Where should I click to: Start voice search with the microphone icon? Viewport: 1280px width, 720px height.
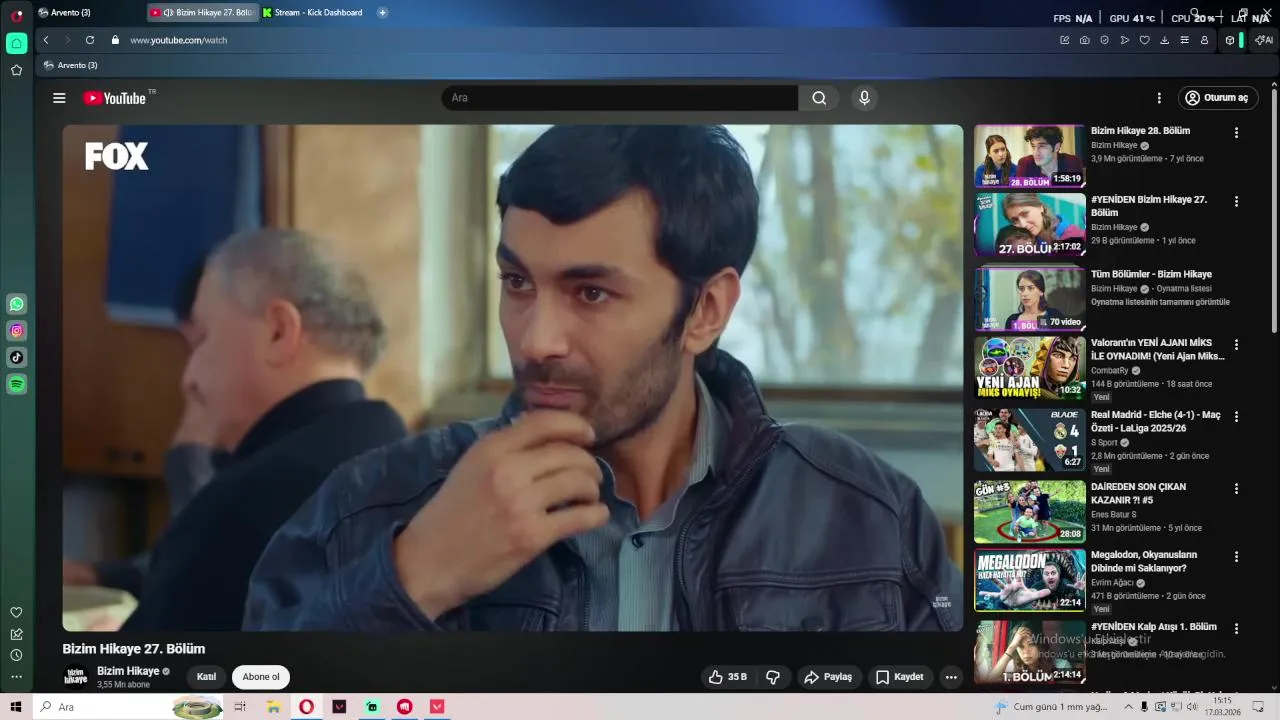coord(865,98)
